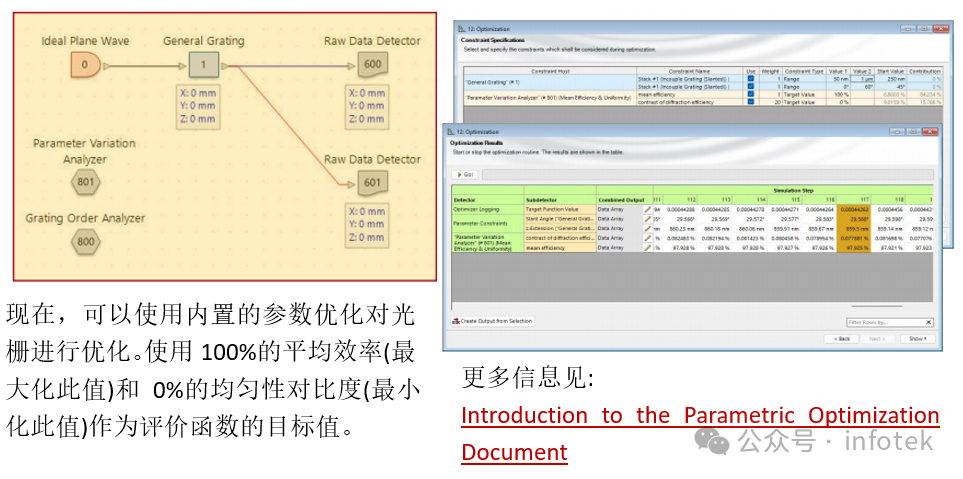963x479 pixels.
Task: Click the horizontal scrollbar of results table
Action: 877,306
